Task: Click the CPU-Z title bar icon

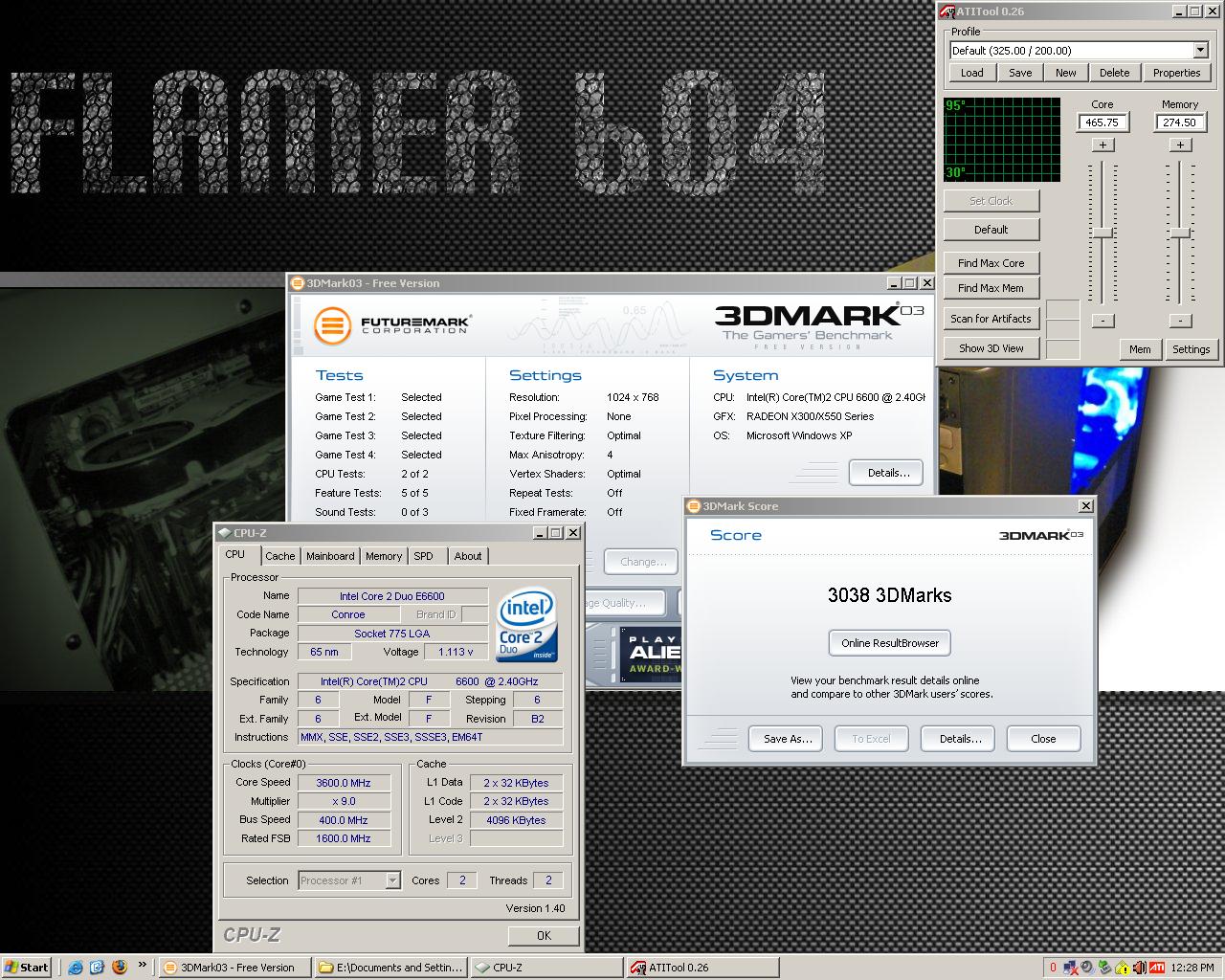Action: [224, 533]
